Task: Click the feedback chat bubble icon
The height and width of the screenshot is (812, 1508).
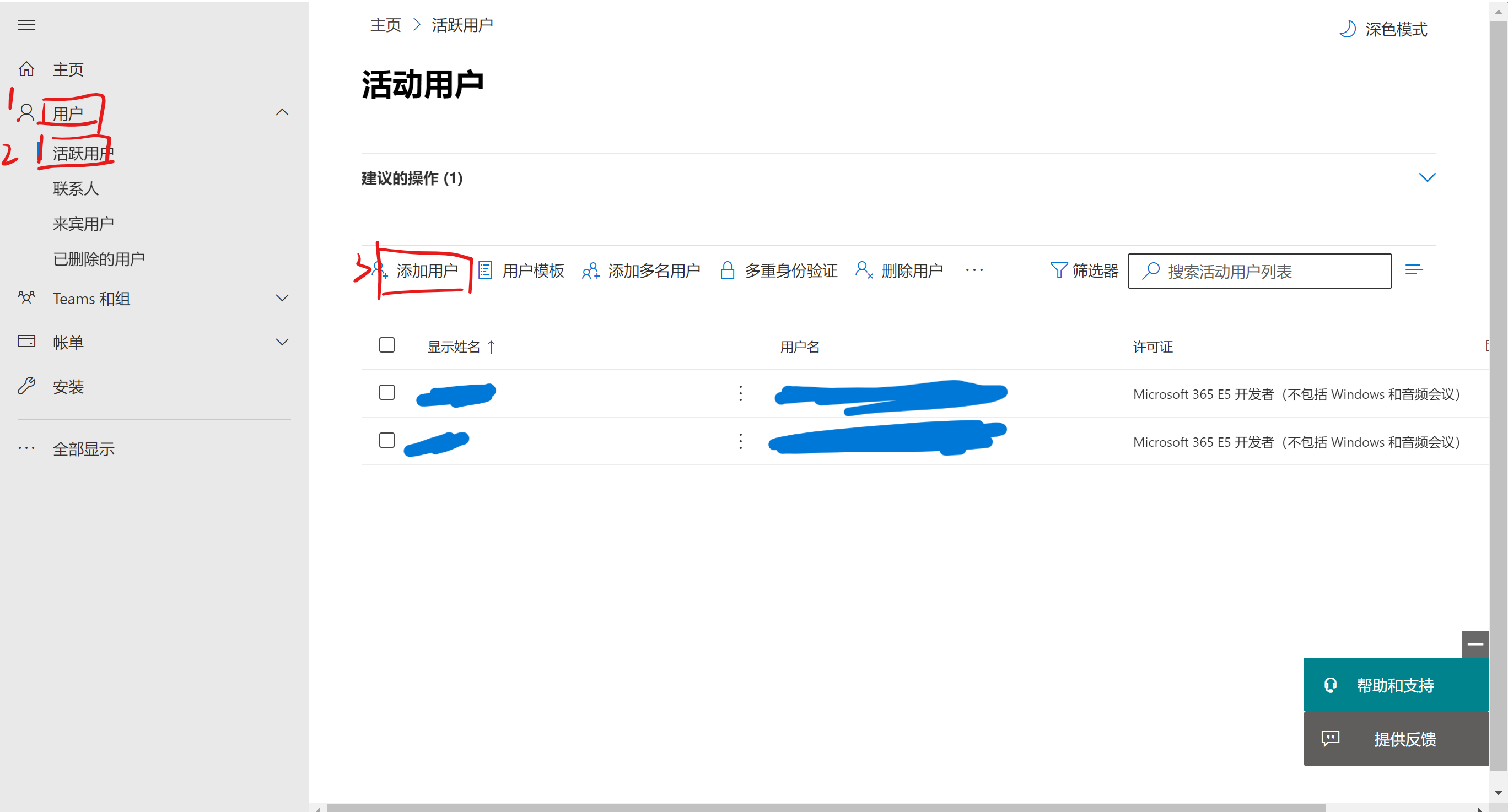Action: point(1330,738)
